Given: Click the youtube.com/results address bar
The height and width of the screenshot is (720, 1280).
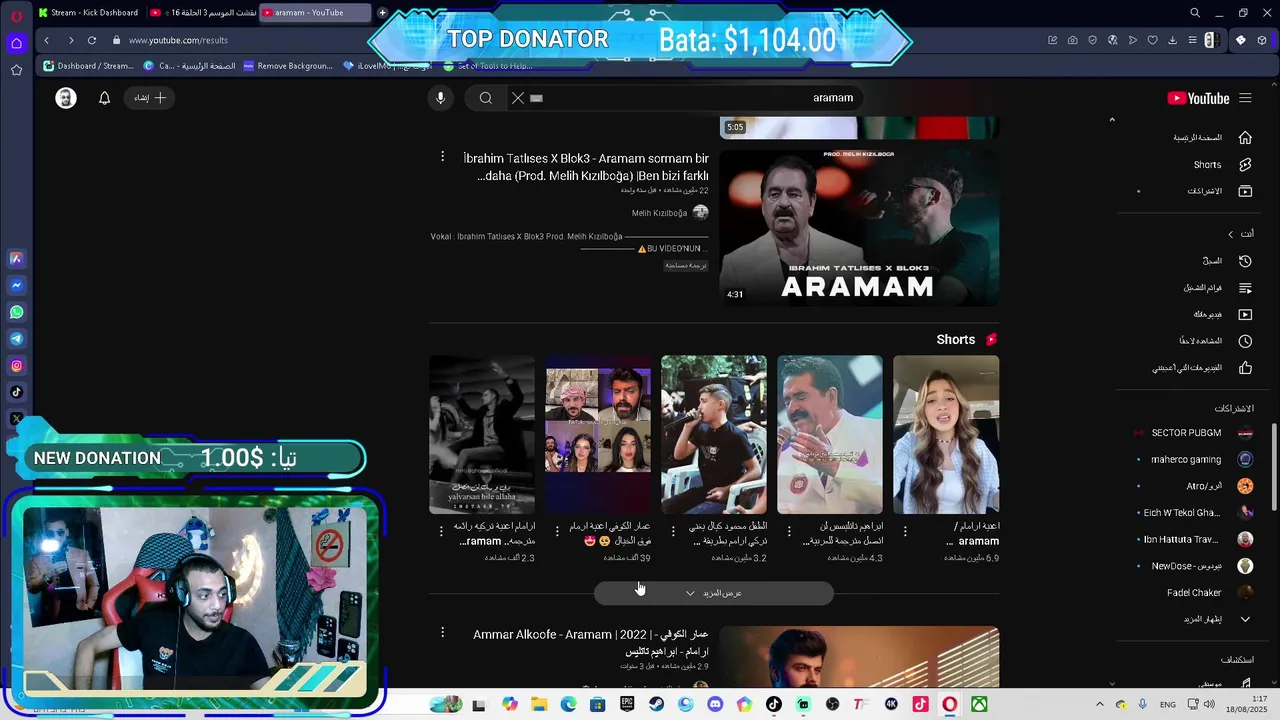Looking at the screenshot, I should click(x=178, y=40).
